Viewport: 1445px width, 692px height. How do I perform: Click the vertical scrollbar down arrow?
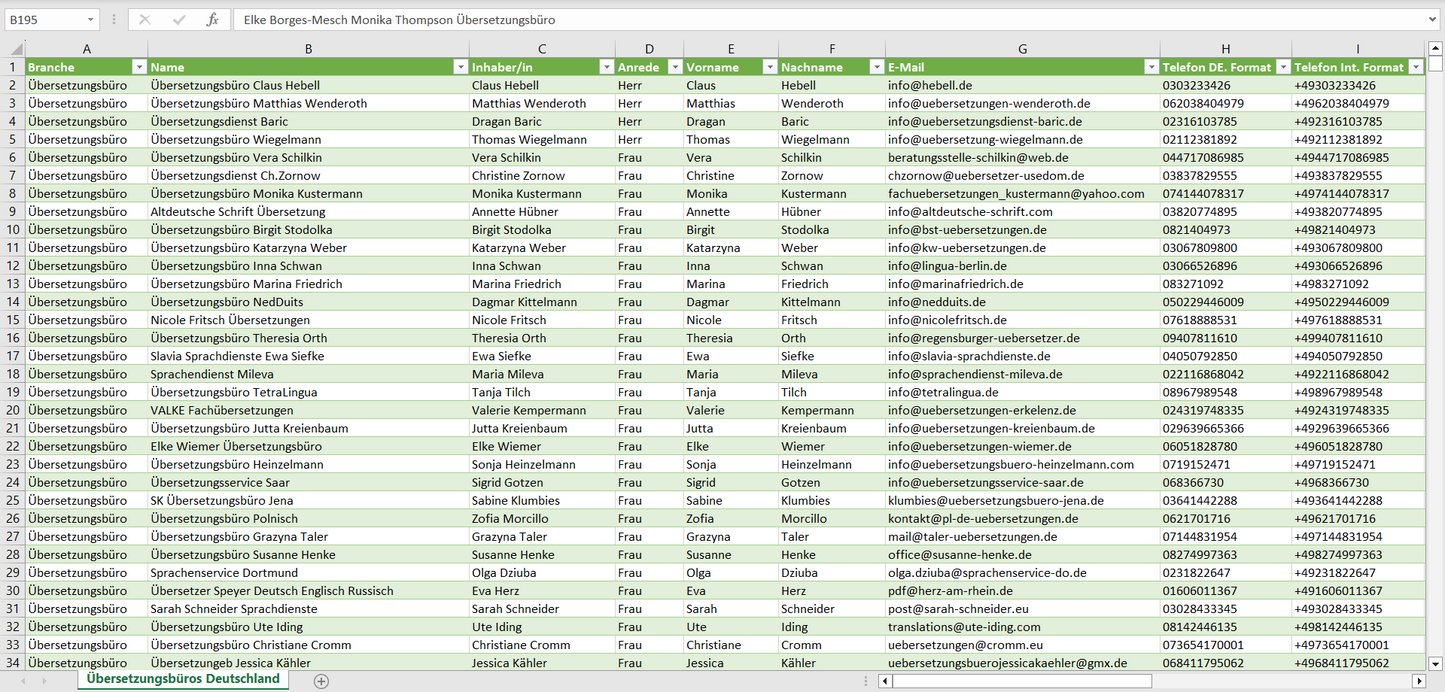click(1436, 662)
